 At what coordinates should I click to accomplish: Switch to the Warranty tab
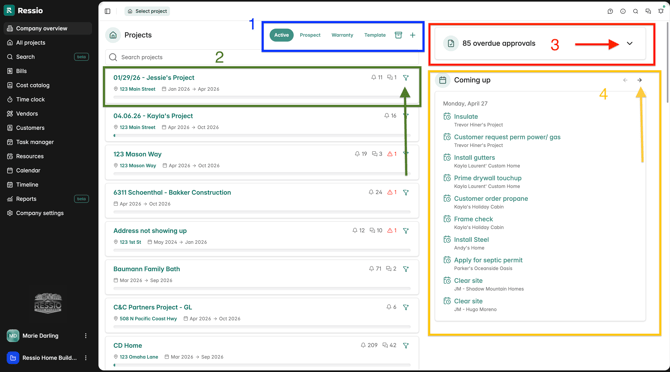coord(342,35)
